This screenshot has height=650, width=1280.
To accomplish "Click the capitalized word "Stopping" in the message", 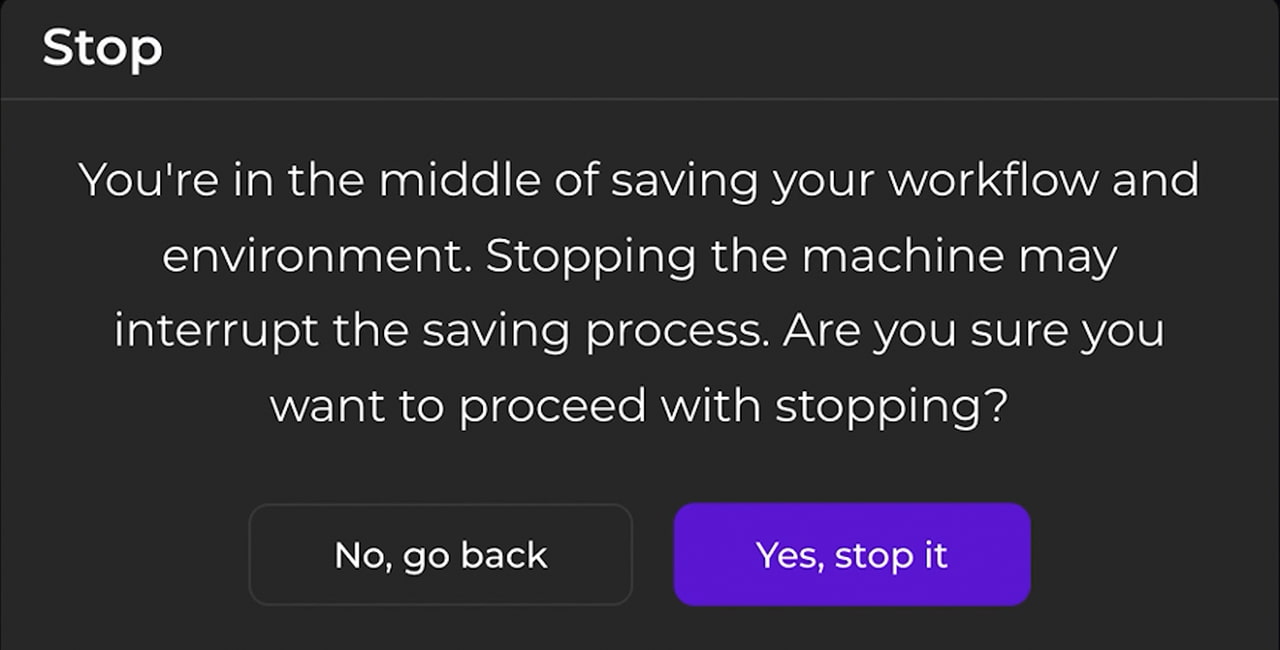I will (590, 257).
